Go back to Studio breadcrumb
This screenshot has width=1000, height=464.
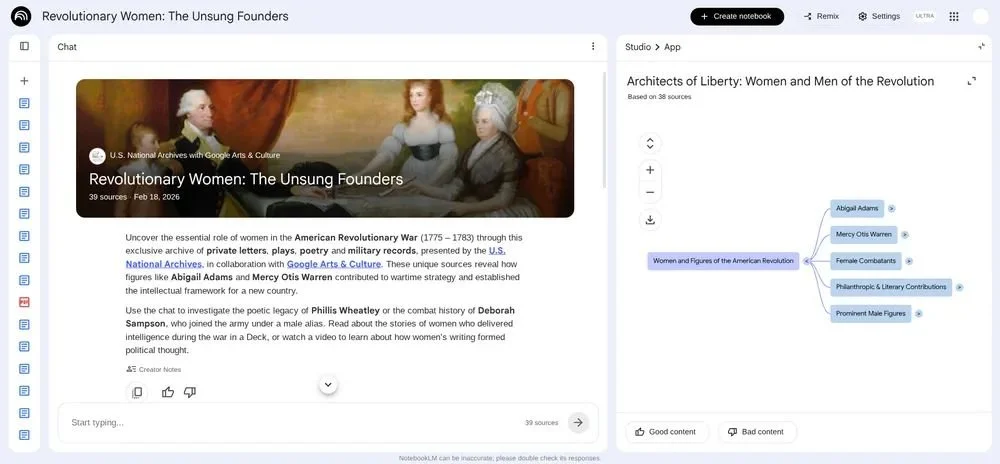tap(638, 47)
